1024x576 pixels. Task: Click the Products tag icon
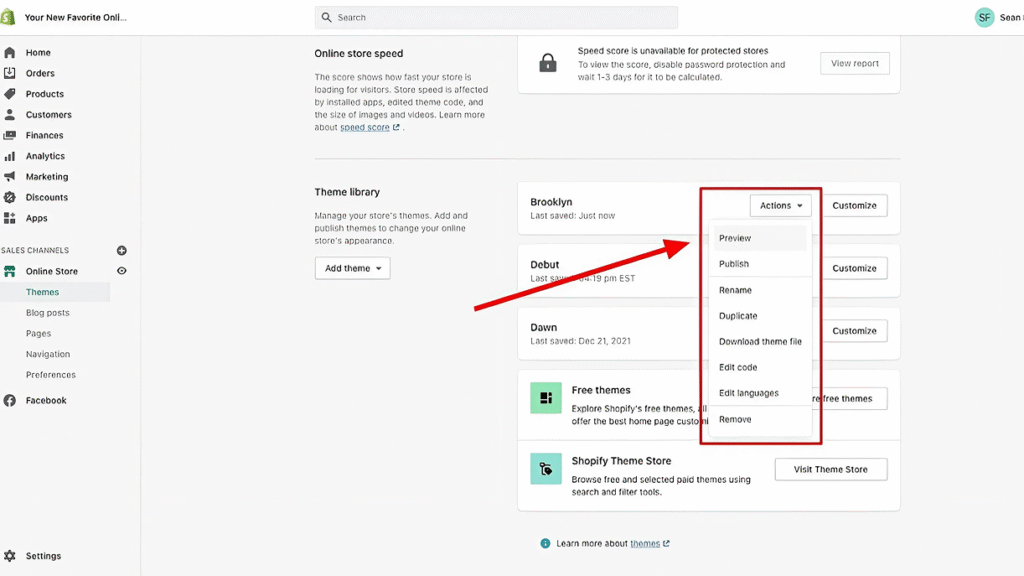click(x=10, y=94)
